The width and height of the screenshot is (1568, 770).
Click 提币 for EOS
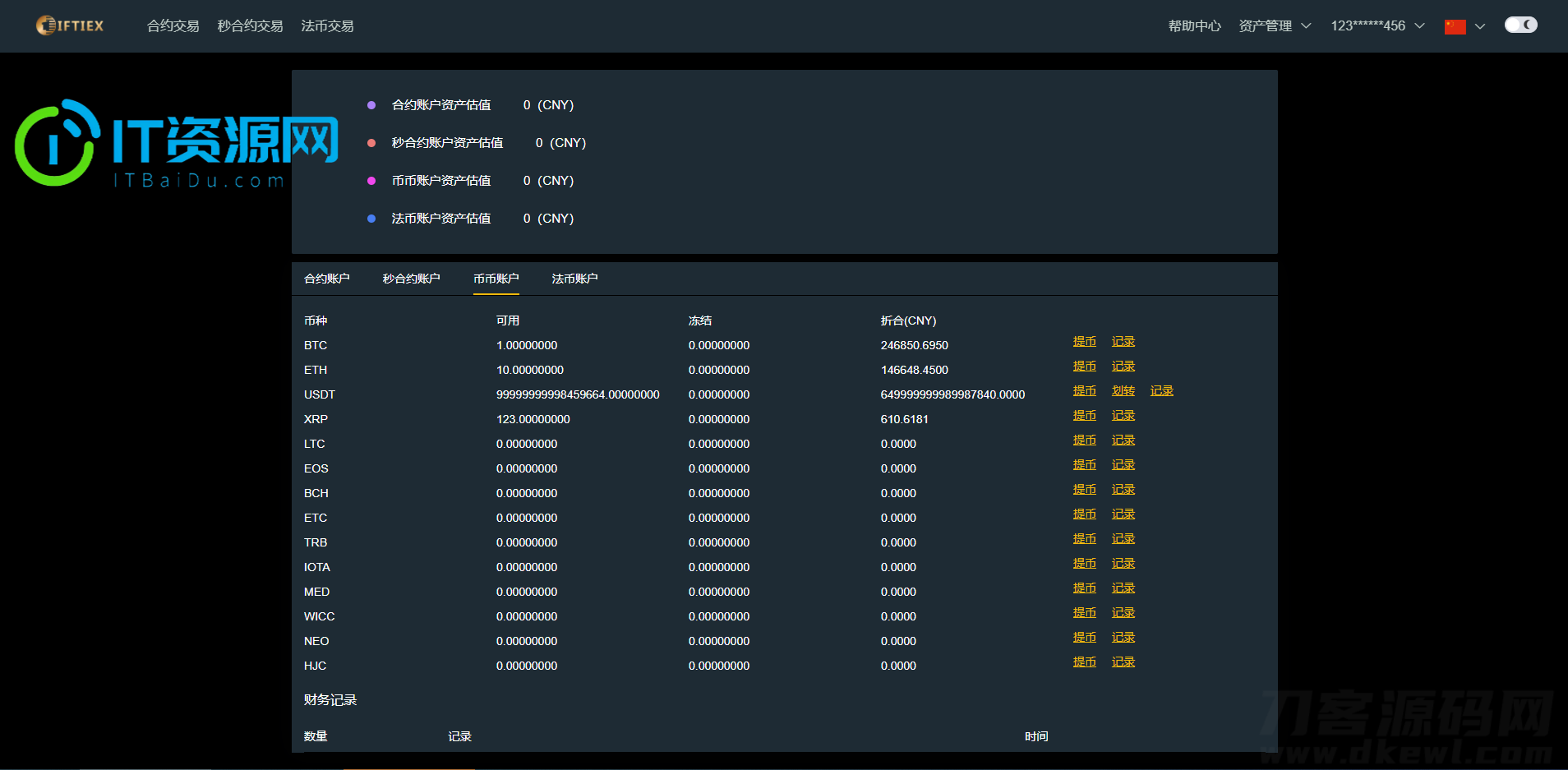[1084, 465]
